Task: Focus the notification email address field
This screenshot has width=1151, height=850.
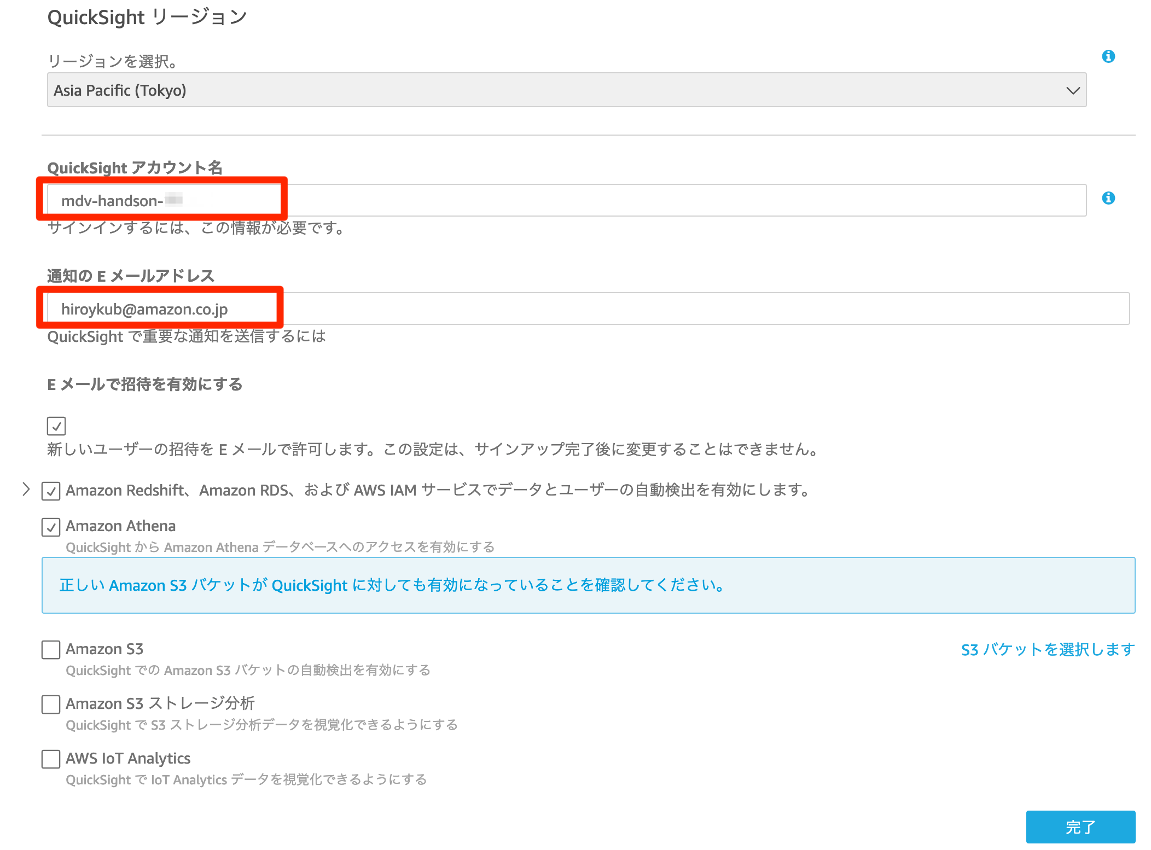Action: pos(587,308)
